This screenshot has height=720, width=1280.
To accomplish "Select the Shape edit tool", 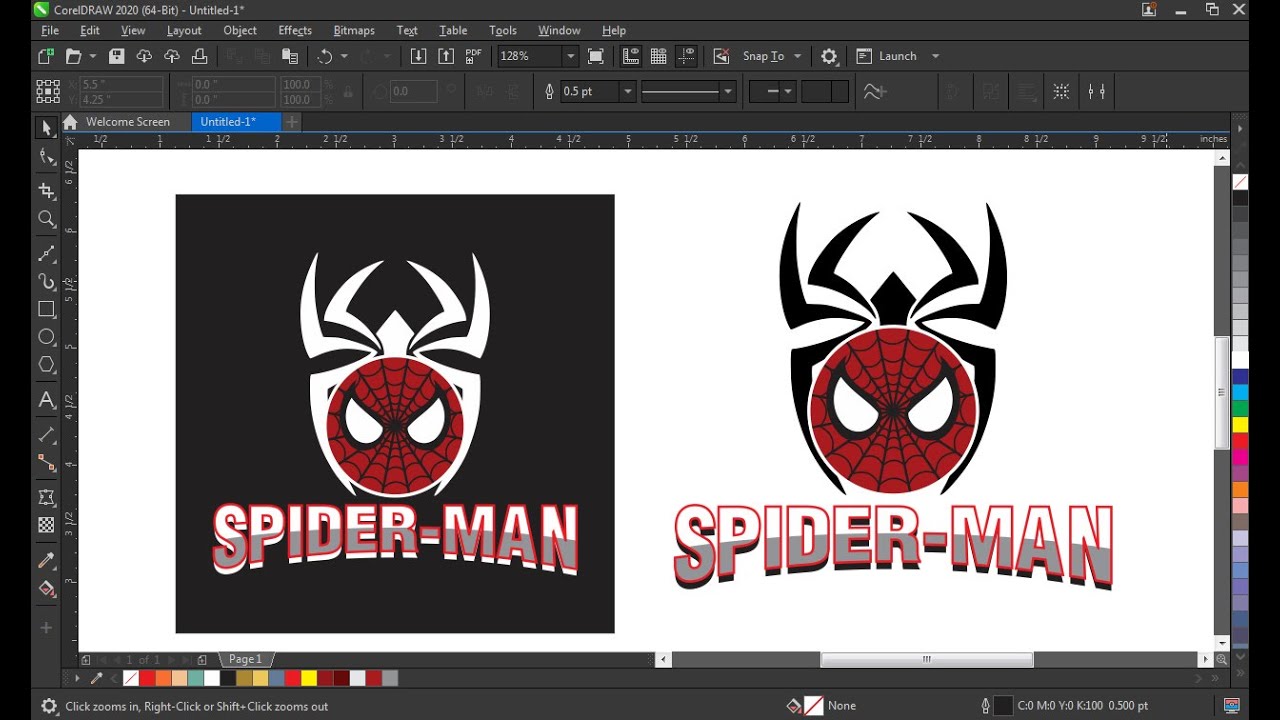I will (46, 156).
